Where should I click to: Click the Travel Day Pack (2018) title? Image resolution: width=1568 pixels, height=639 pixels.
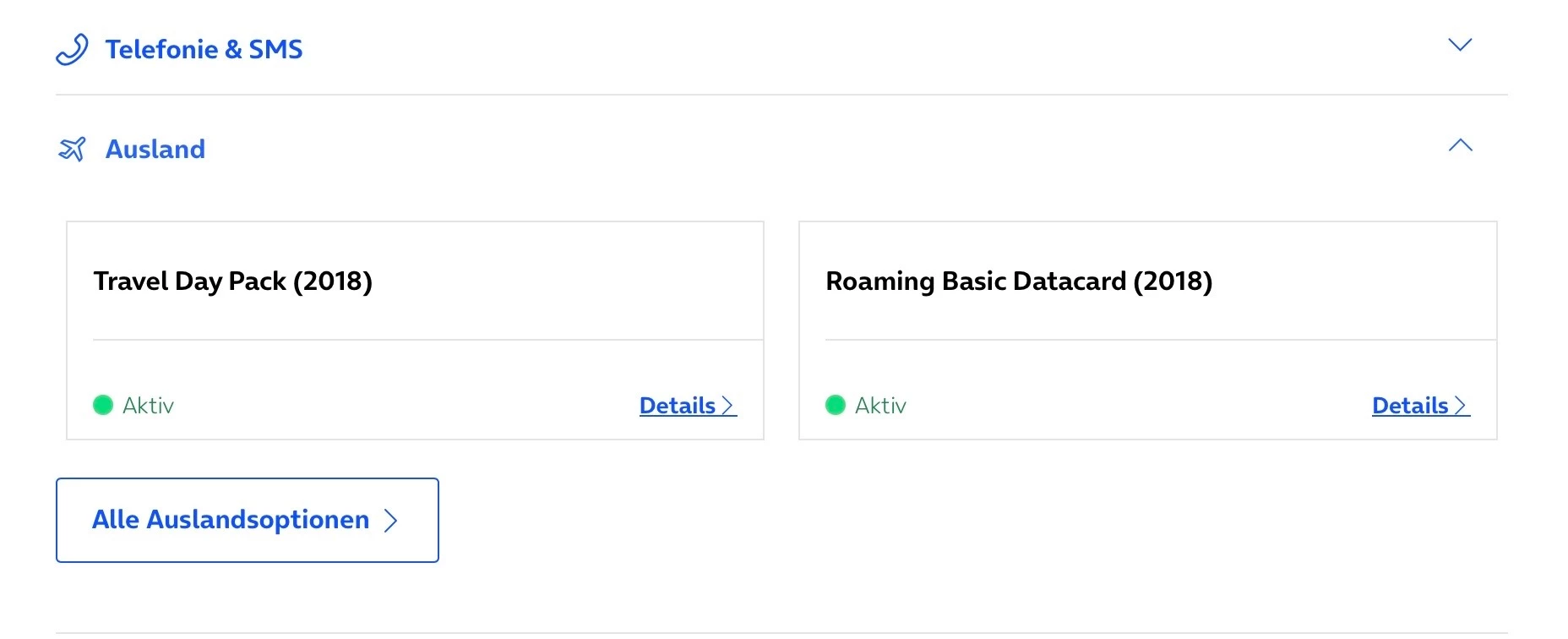point(232,281)
